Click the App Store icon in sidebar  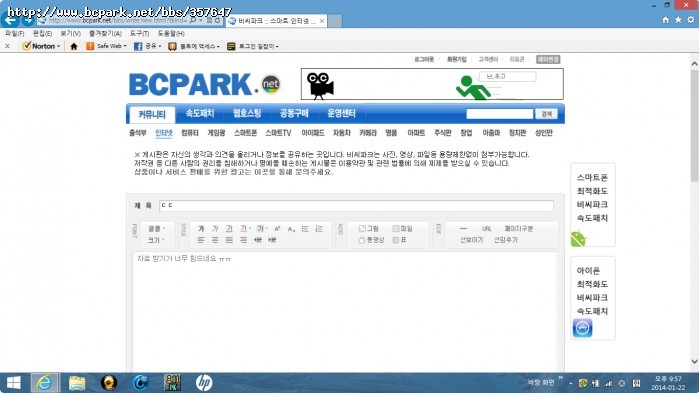[x=583, y=328]
